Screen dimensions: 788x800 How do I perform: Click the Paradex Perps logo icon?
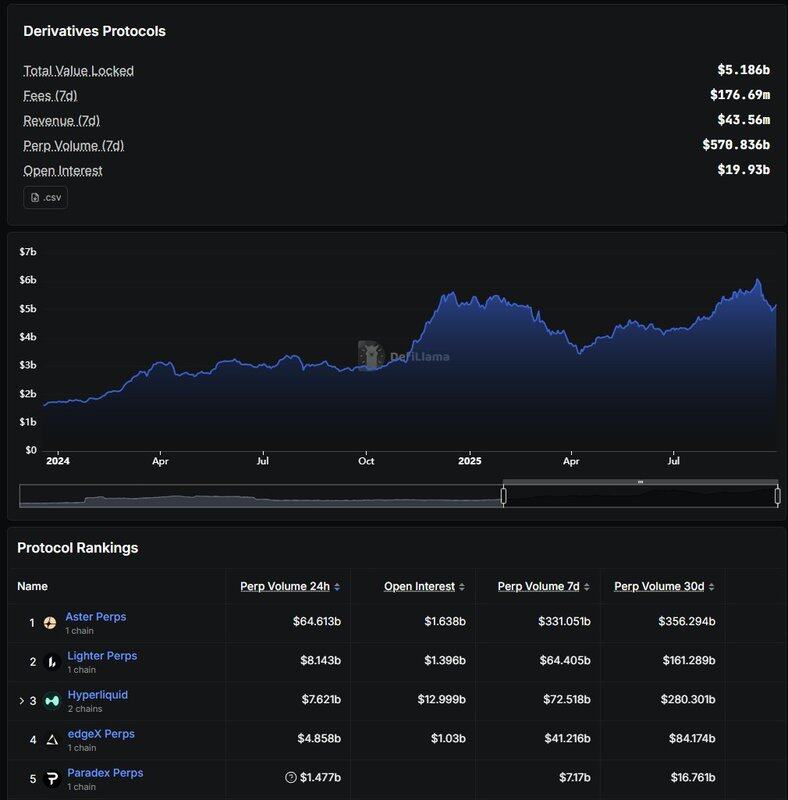point(50,778)
